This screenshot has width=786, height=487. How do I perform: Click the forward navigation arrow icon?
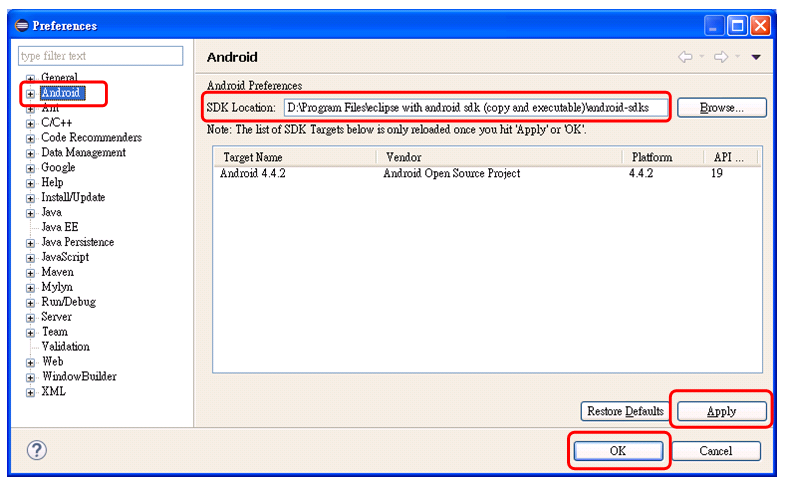tap(721, 57)
